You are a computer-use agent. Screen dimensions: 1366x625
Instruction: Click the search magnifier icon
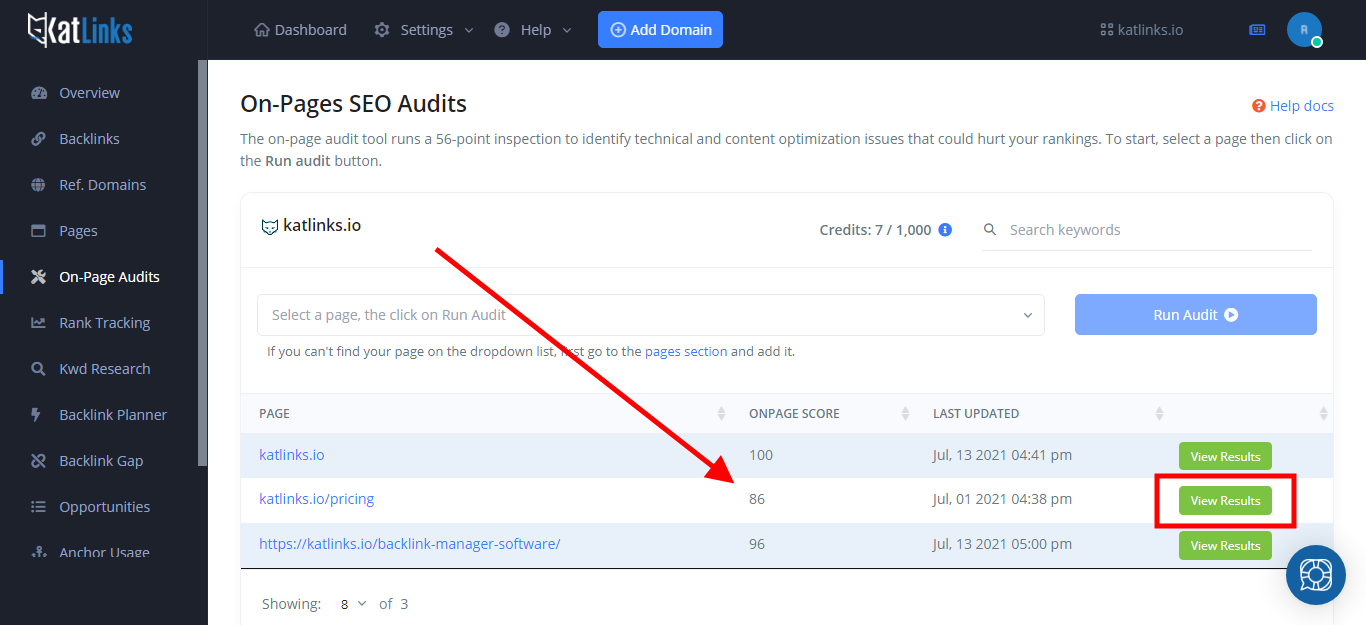[x=990, y=230]
